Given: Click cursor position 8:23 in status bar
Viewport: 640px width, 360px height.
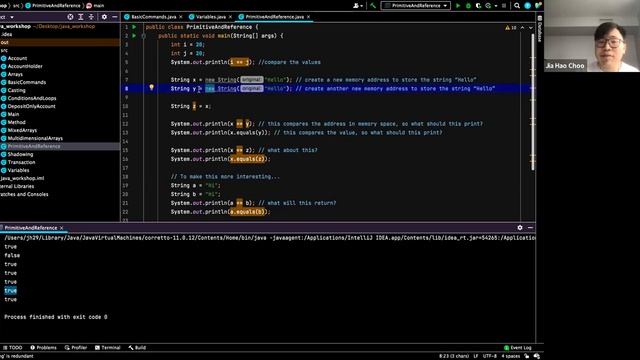Looking at the screenshot, I should point(454,356).
